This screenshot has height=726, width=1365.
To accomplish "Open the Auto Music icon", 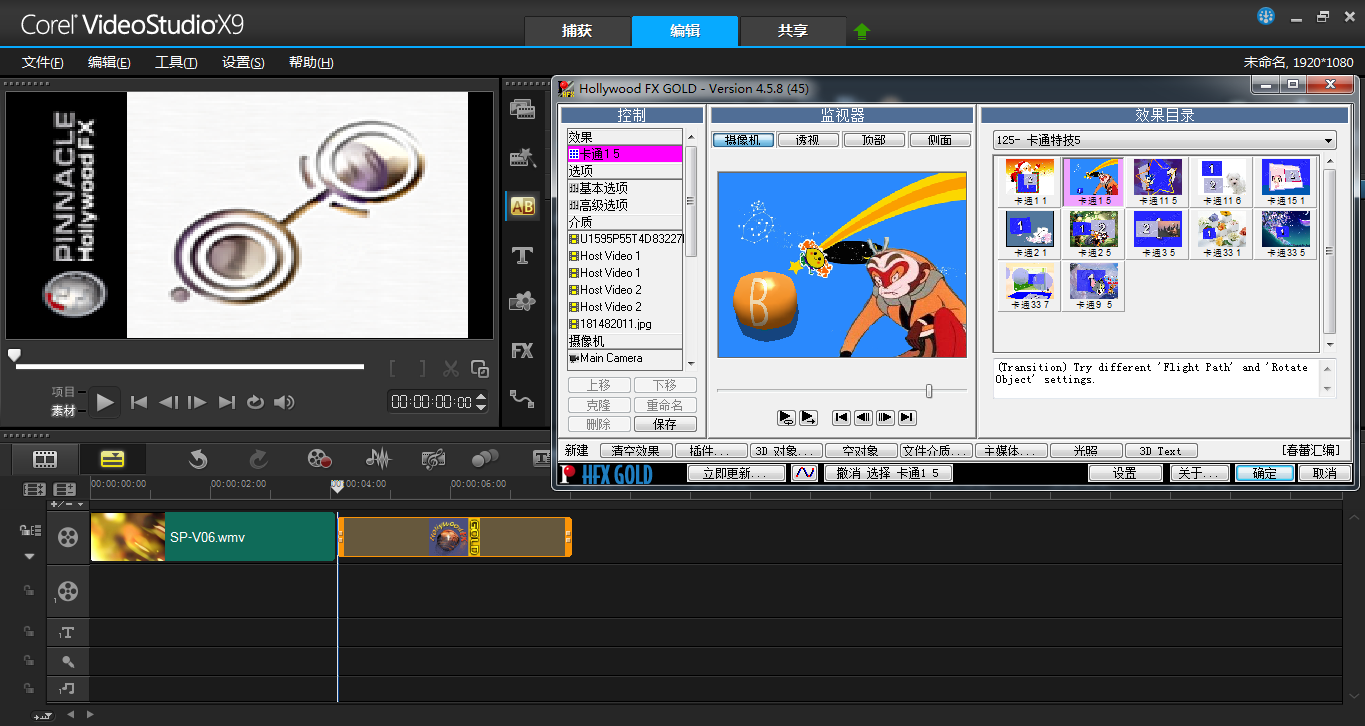I will [x=433, y=459].
